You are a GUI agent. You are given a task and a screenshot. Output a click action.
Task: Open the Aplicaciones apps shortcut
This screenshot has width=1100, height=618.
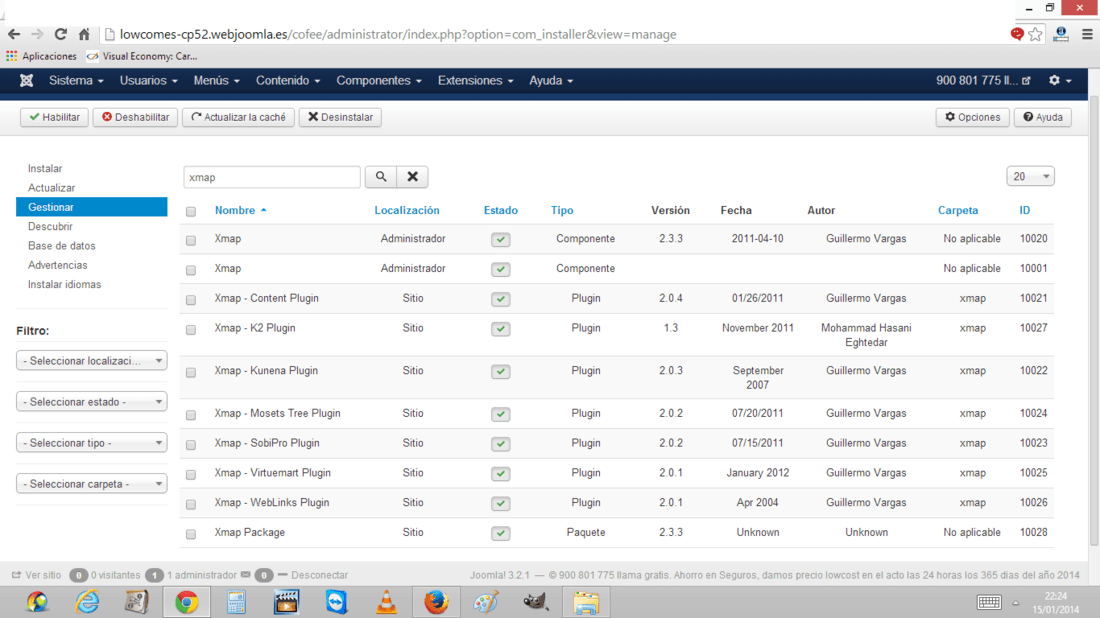pos(42,56)
